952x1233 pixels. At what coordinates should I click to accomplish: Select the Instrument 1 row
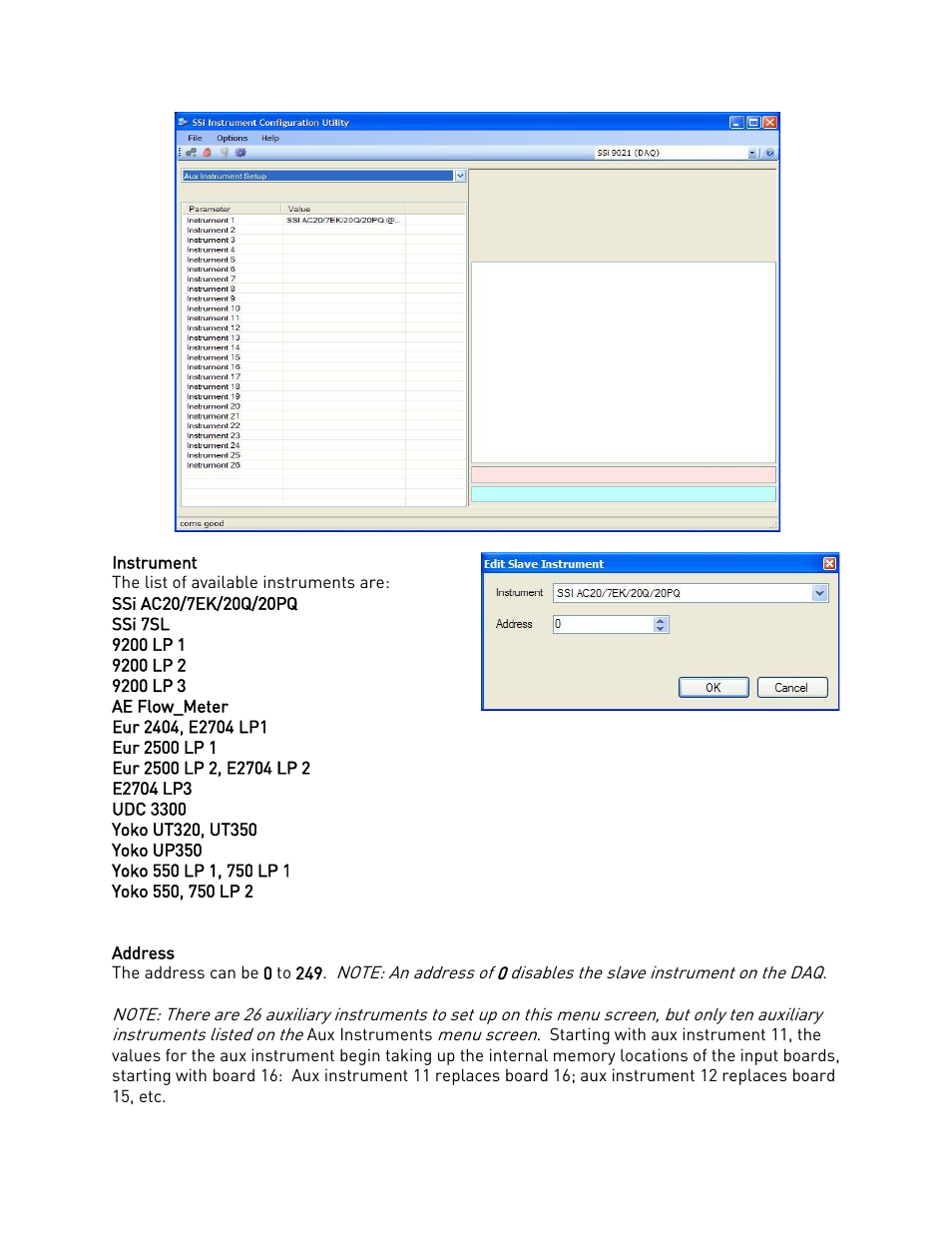tap(323, 220)
